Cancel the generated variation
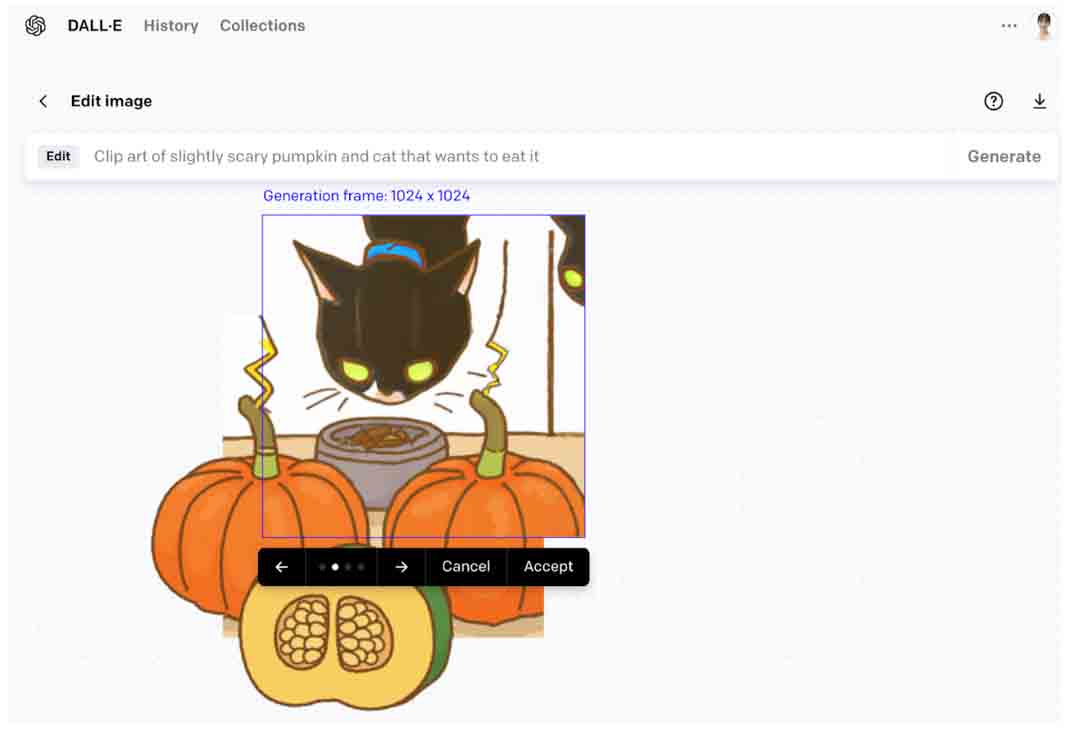The width and height of the screenshot is (1074, 740). pyautogui.click(x=466, y=567)
